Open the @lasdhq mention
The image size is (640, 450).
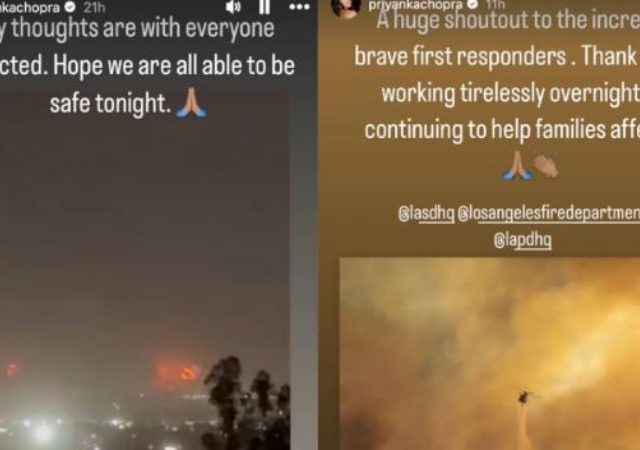click(426, 214)
